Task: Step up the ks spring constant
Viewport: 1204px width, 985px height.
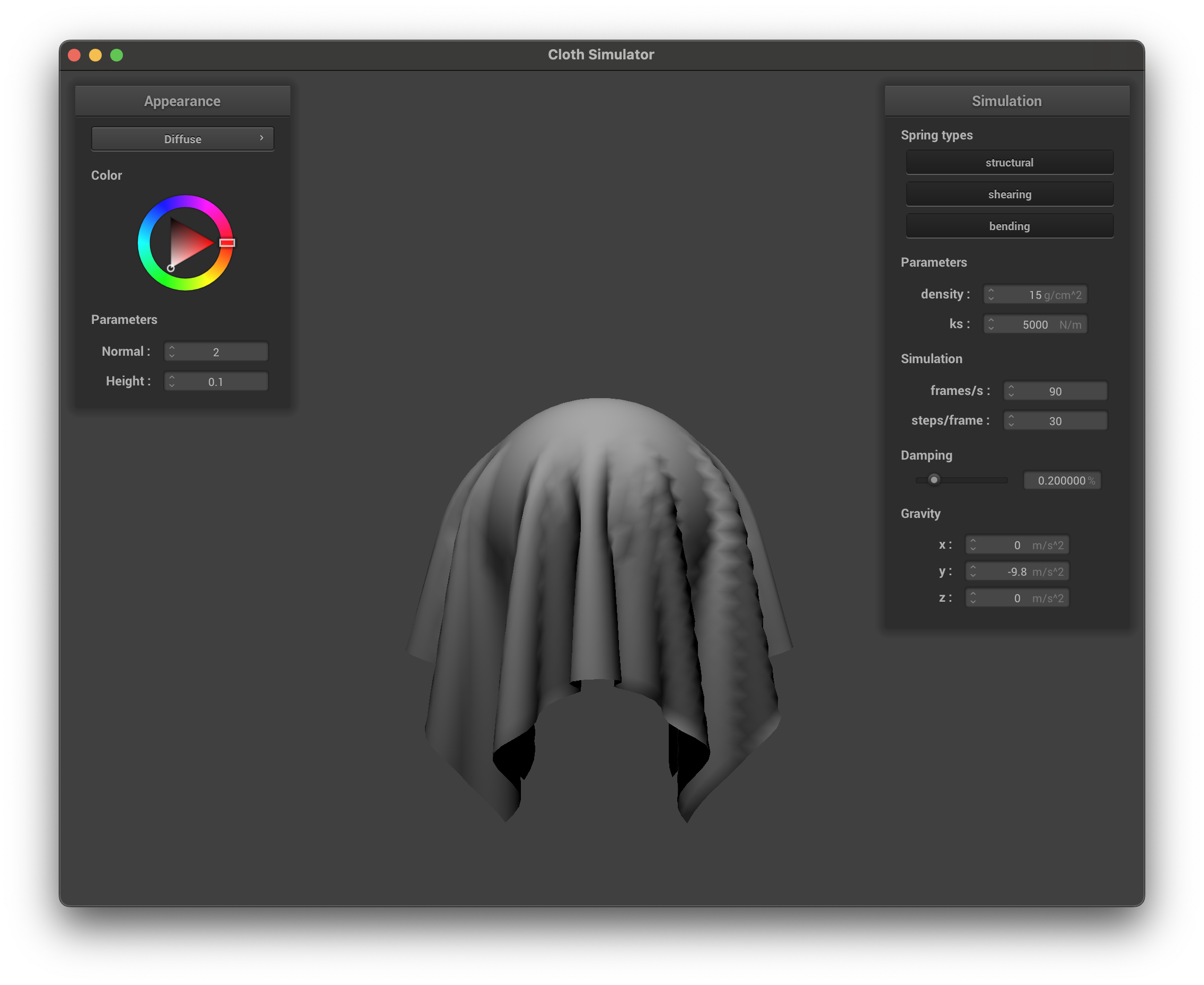Action: [991, 321]
